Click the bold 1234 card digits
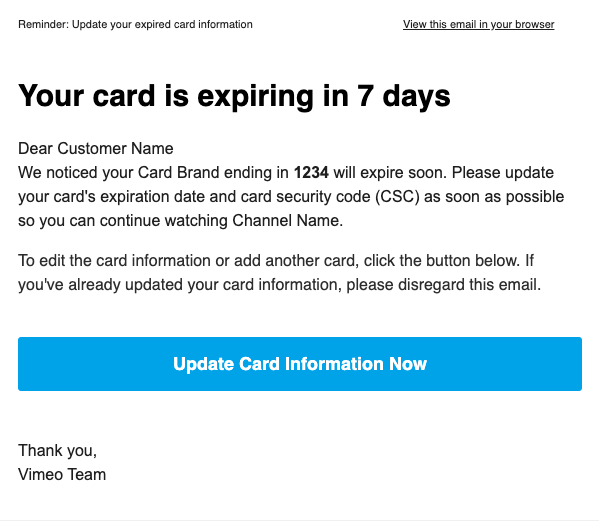 coord(311,172)
